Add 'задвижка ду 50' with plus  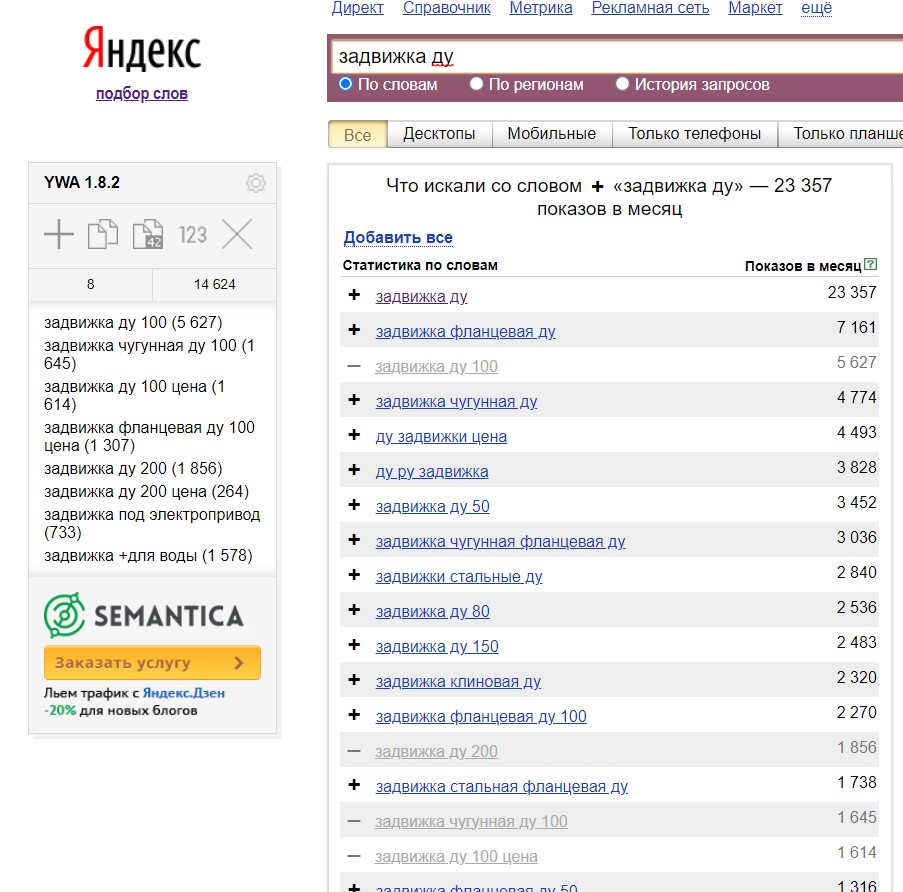354,505
